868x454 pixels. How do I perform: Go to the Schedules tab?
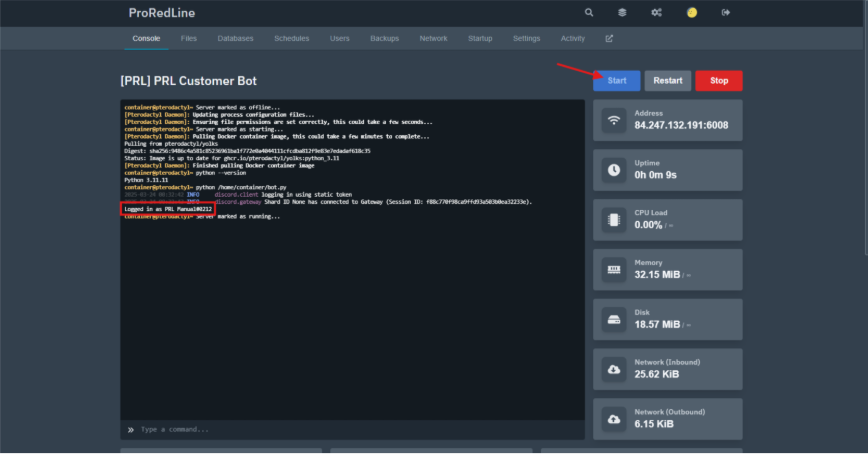(292, 38)
